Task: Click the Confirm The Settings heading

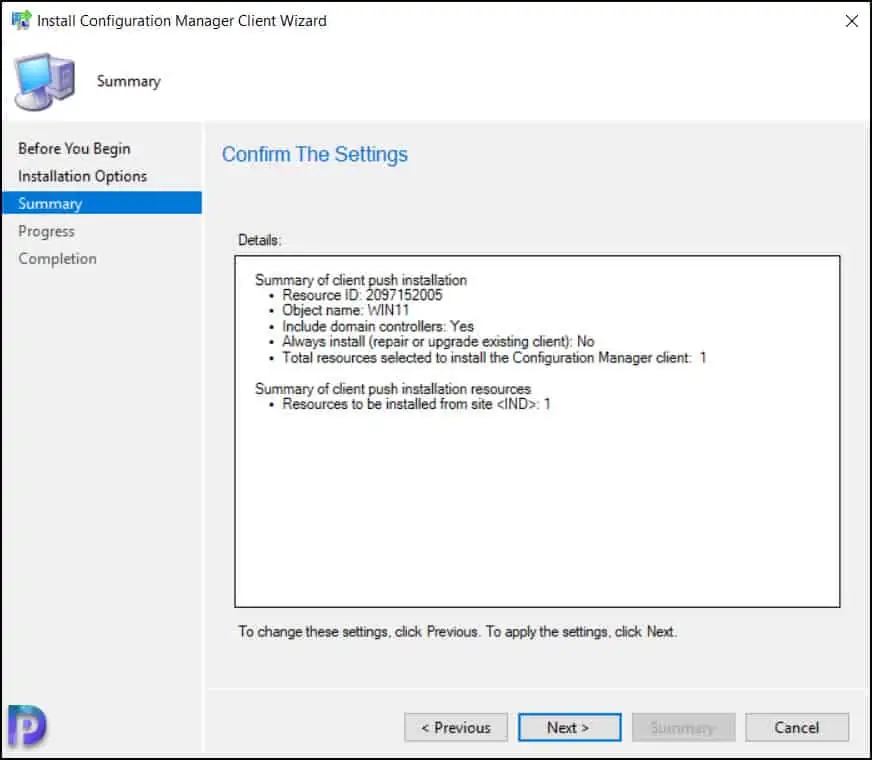Action: [x=315, y=154]
